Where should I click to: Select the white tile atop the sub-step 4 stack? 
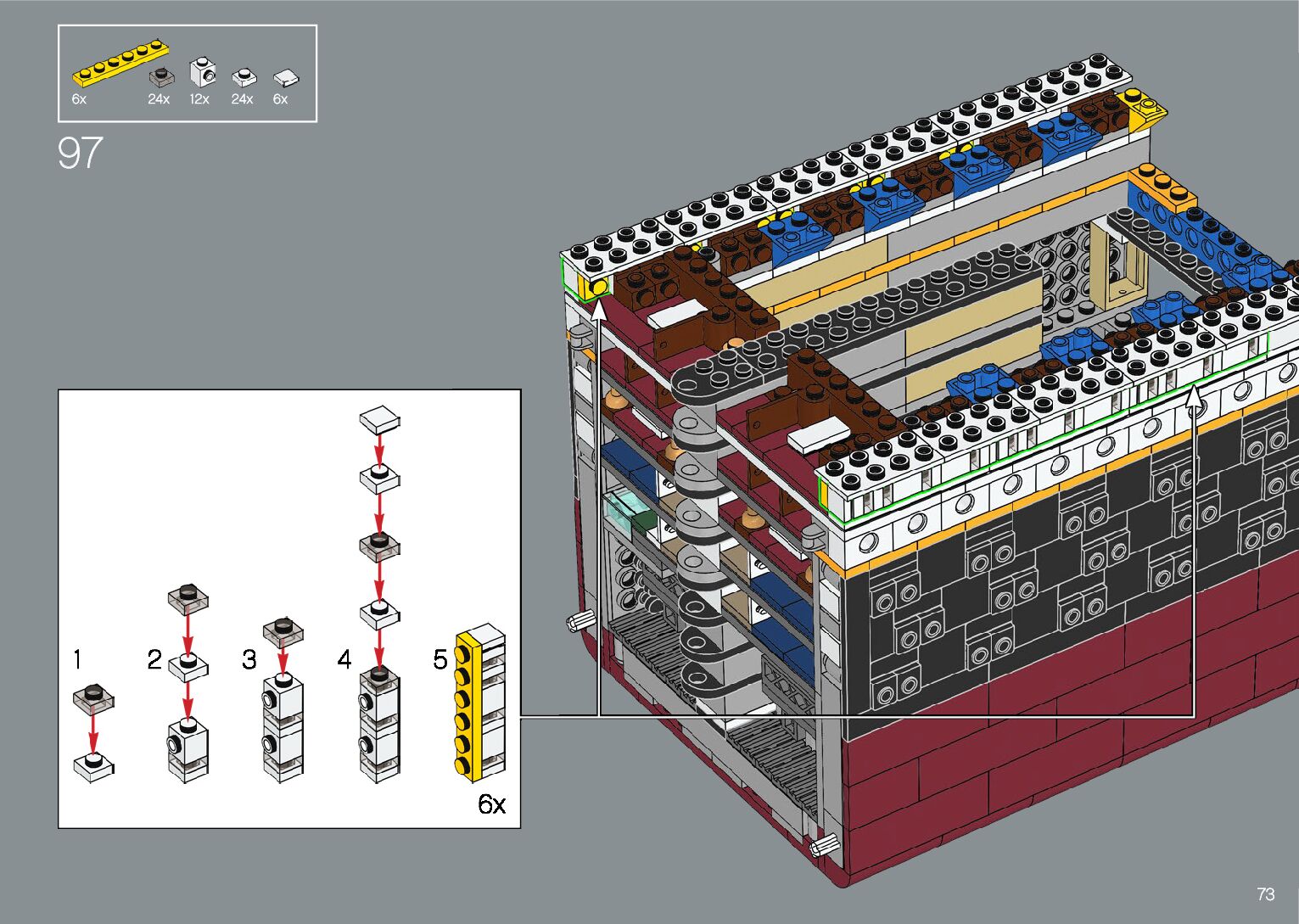coord(379,418)
